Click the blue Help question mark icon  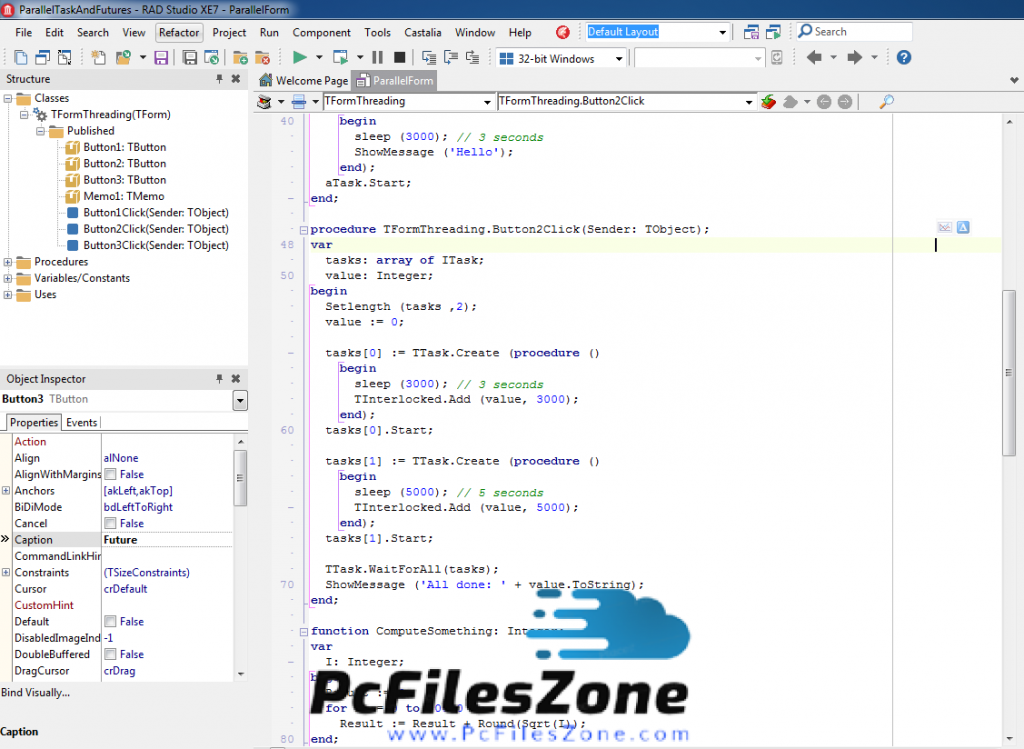click(904, 58)
